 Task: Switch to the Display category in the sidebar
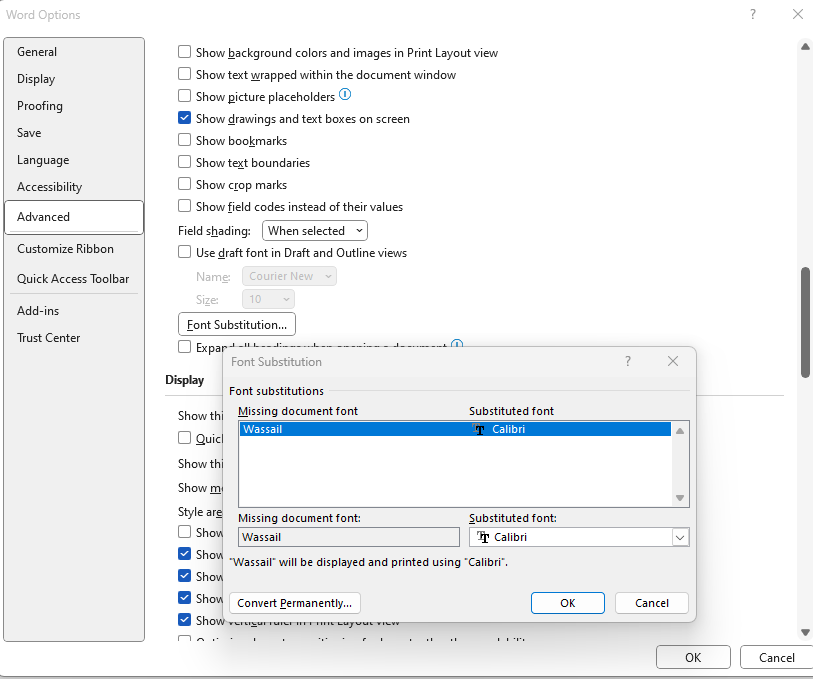(36, 78)
